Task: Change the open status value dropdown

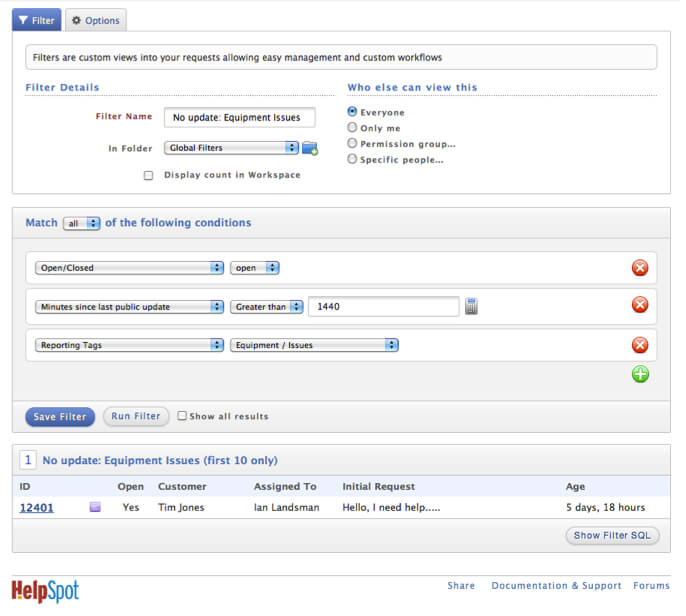Action: click(x=255, y=268)
